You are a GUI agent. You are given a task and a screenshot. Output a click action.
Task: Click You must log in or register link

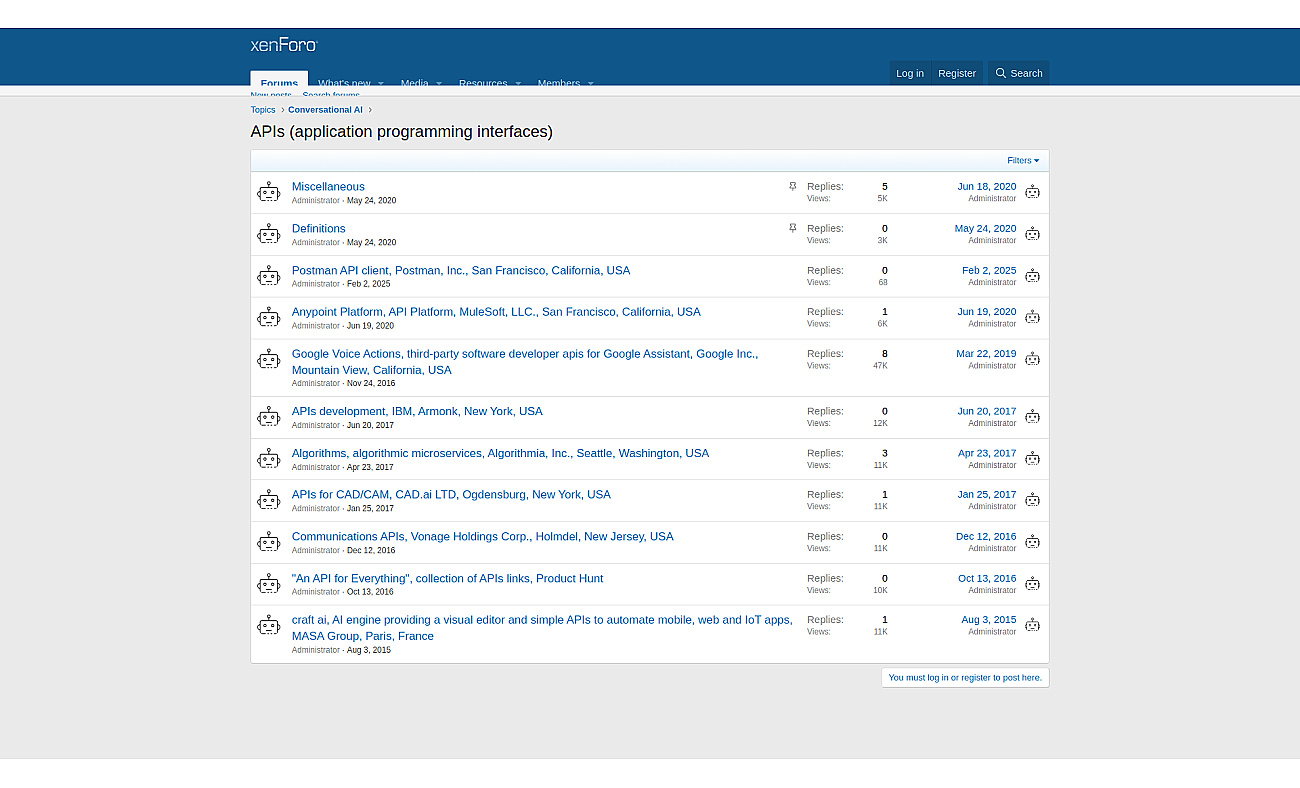965,678
